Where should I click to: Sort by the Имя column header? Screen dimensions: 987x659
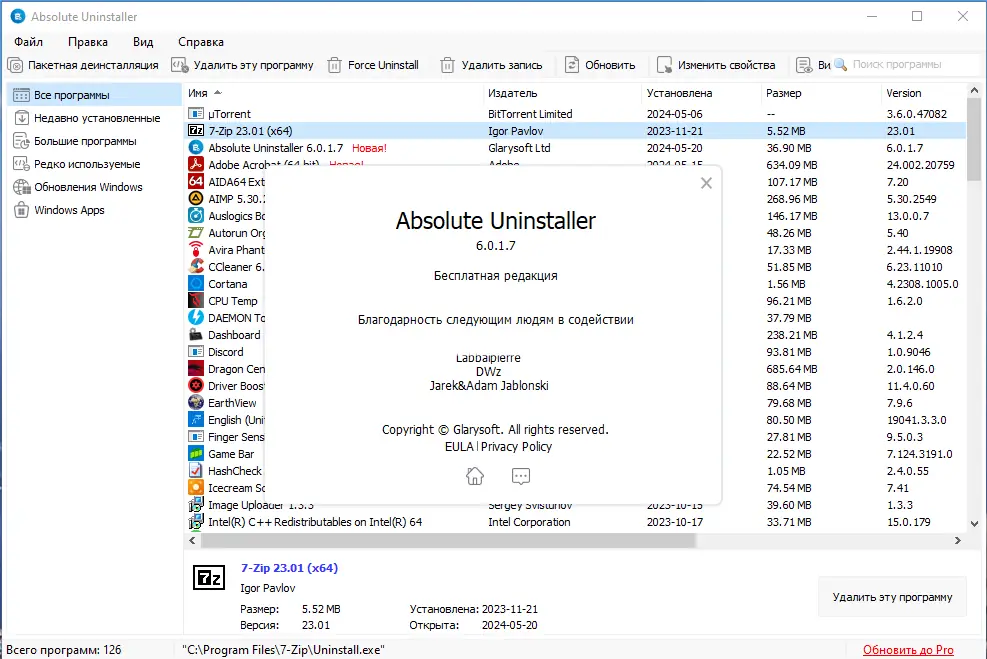pos(333,93)
